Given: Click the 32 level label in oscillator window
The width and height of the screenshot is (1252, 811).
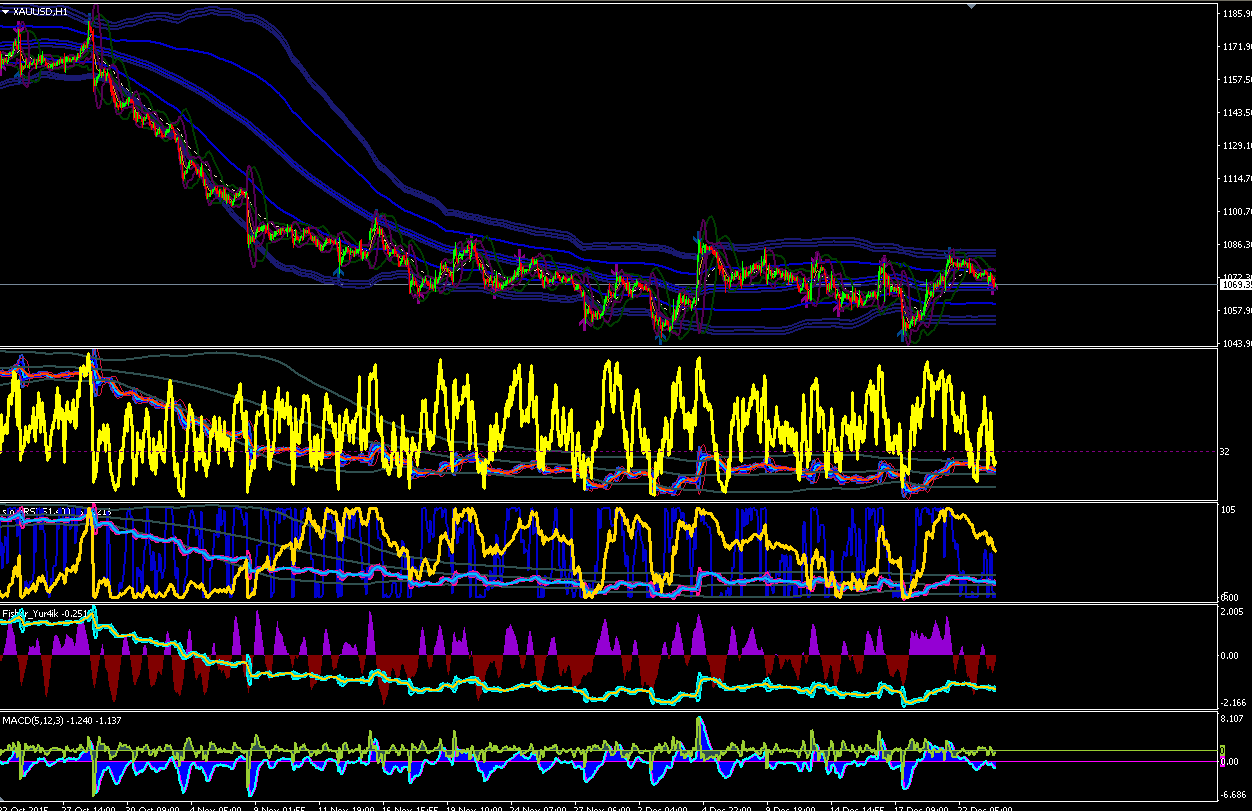Looking at the screenshot, I should [x=1225, y=452].
